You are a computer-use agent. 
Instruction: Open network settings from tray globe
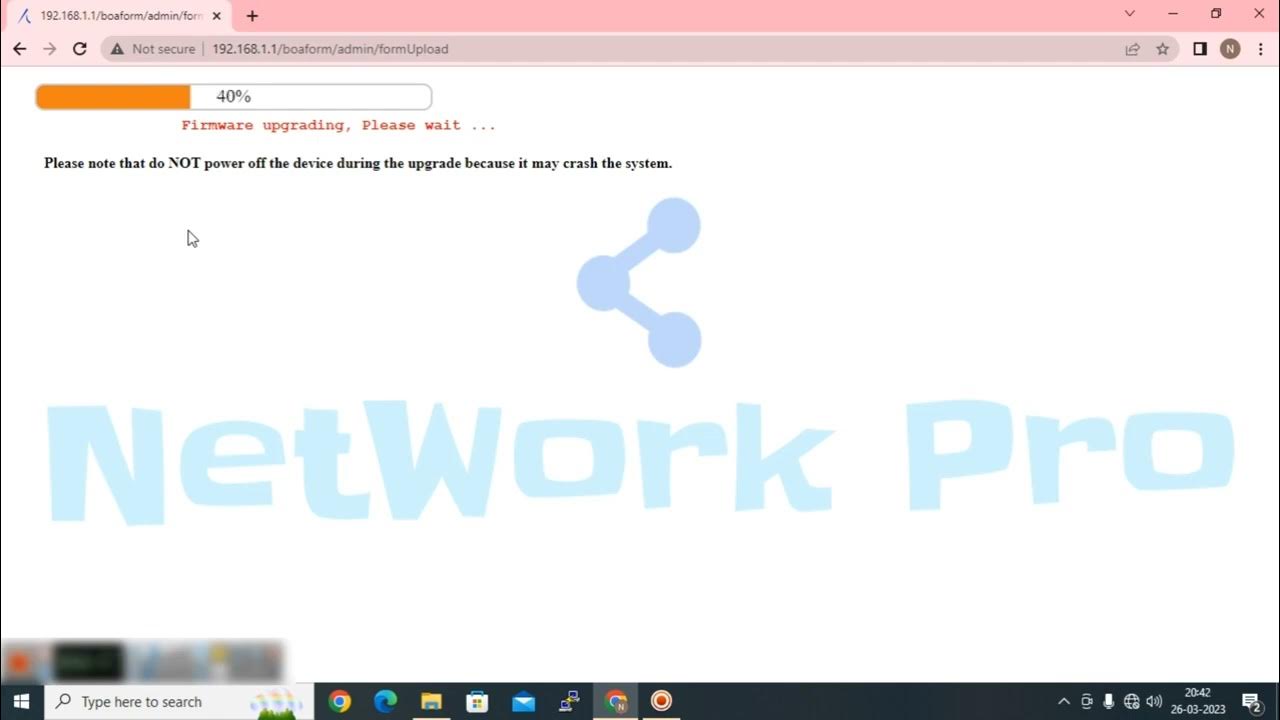pos(1131,701)
